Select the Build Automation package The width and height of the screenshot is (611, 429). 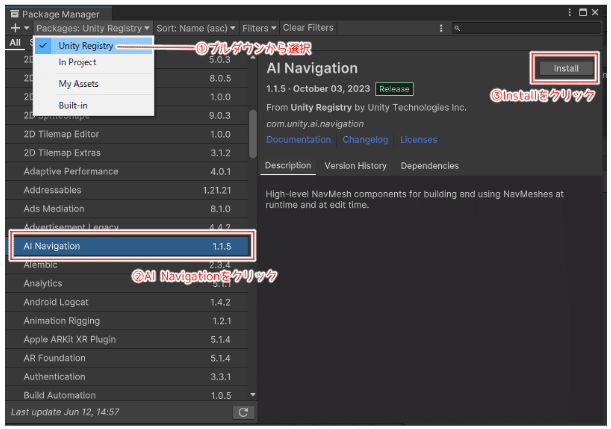[127, 395]
